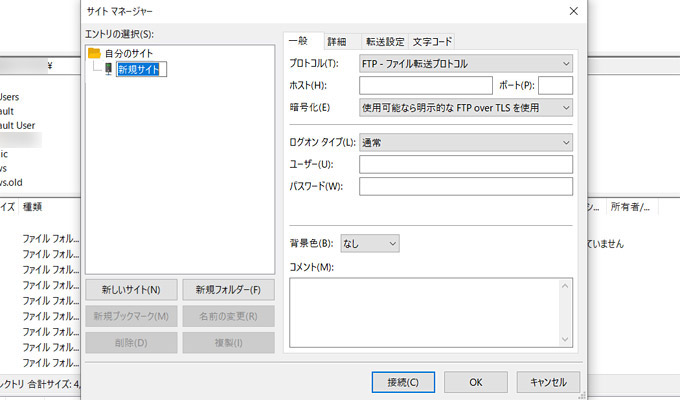Switch to the 文字コード tab

pos(432,42)
